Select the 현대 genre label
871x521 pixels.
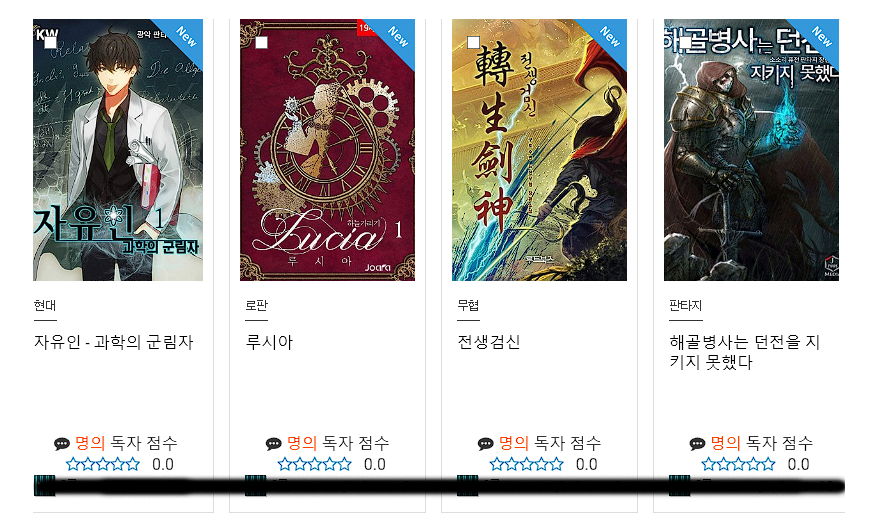44,305
